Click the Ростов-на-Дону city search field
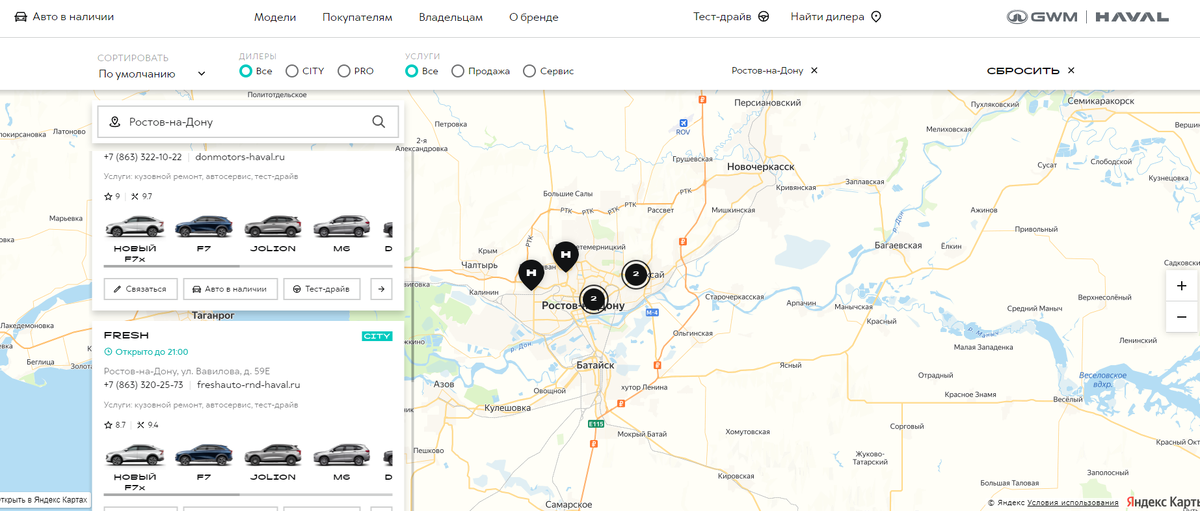Image resolution: width=1200 pixels, height=511 pixels. pos(248,122)
